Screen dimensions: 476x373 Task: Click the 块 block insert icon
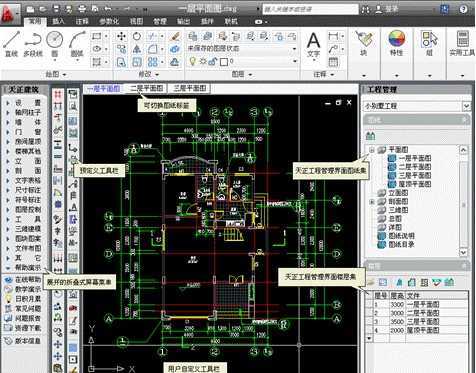point(363,42)
